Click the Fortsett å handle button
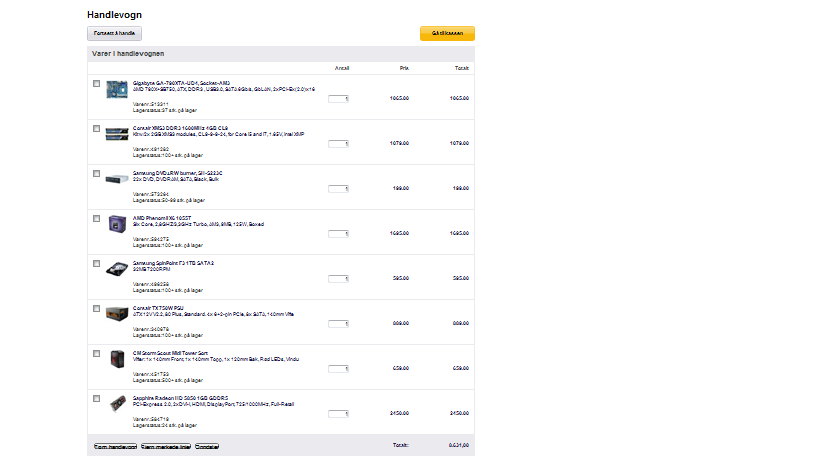 coord(114,33)
